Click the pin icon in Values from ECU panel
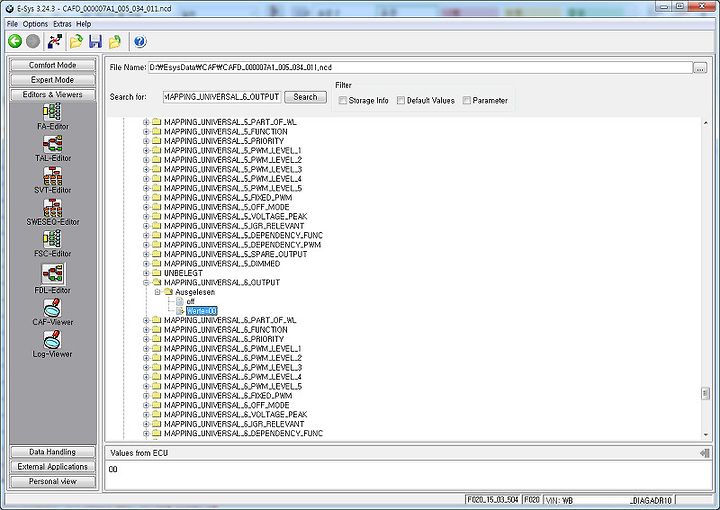This screenshot has width=720, height=510. pyautogui.click(x=704, y=453)
